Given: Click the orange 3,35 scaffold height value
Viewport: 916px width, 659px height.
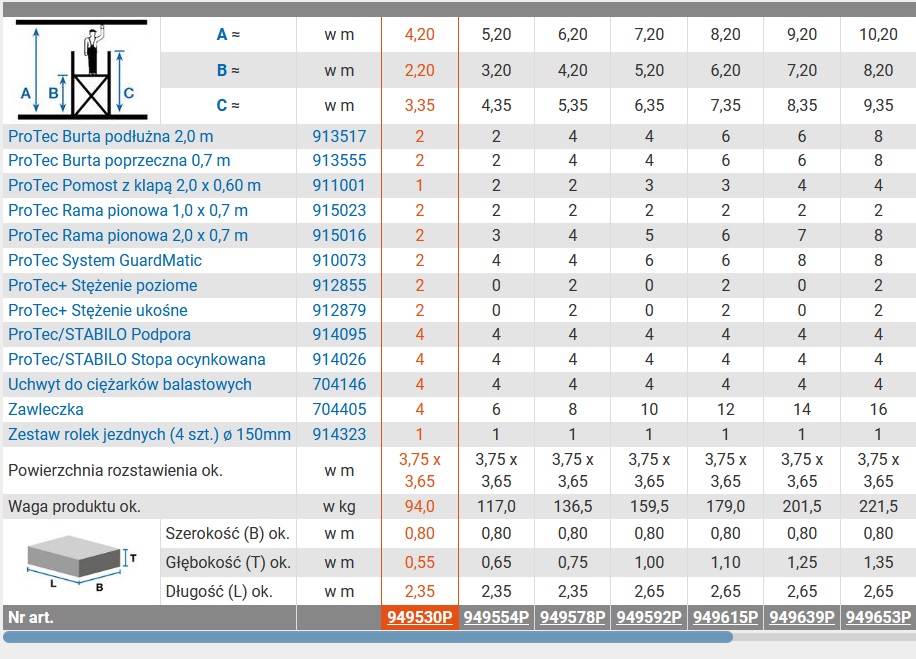Looking at the screenshot, I should [x=420, y=106].
